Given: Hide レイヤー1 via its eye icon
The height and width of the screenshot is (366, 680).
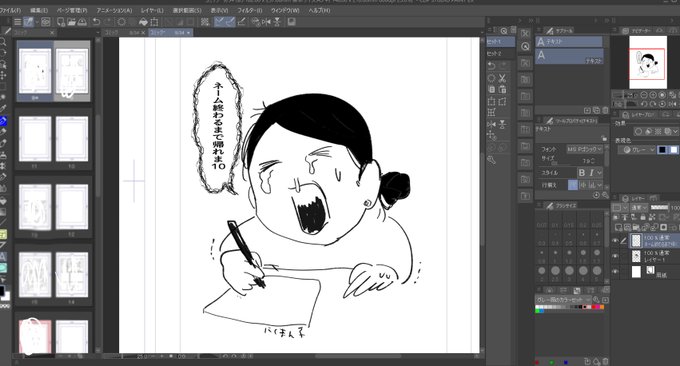Looking at the screenshot, I should [x=615, y=256].
